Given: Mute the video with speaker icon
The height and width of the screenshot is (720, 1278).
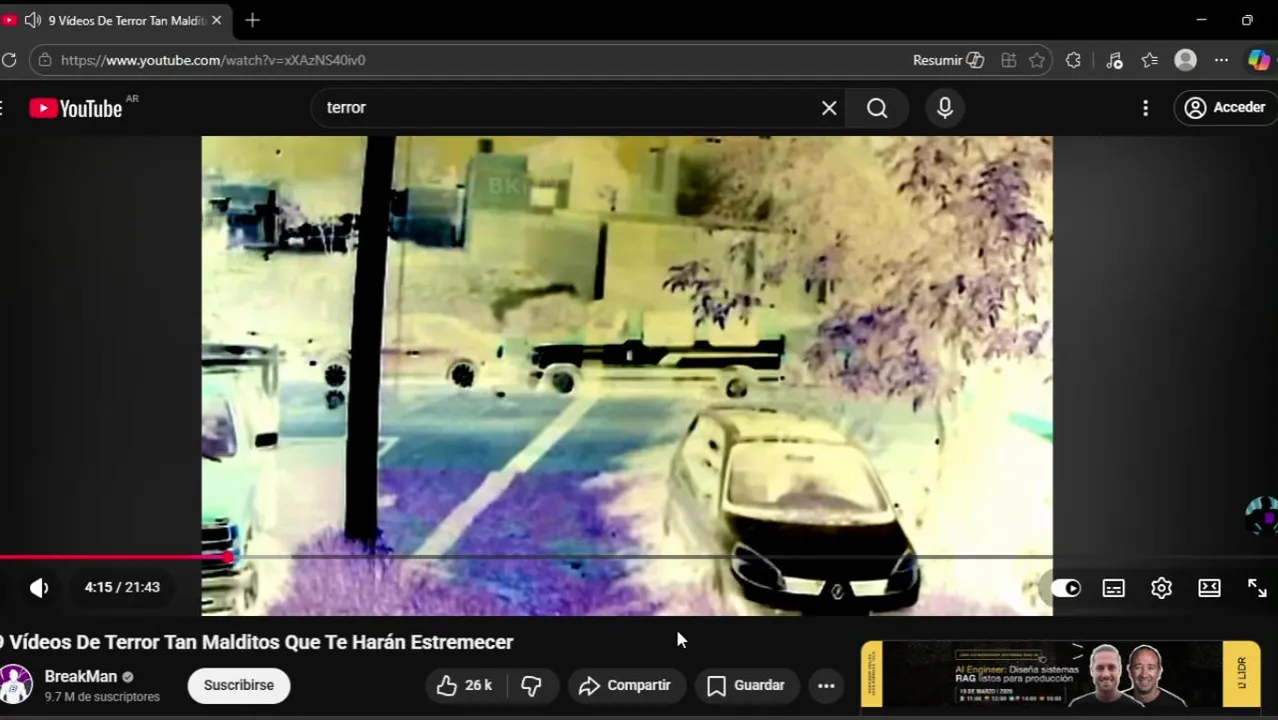Looking at the screenshot, I should (39, 588).
